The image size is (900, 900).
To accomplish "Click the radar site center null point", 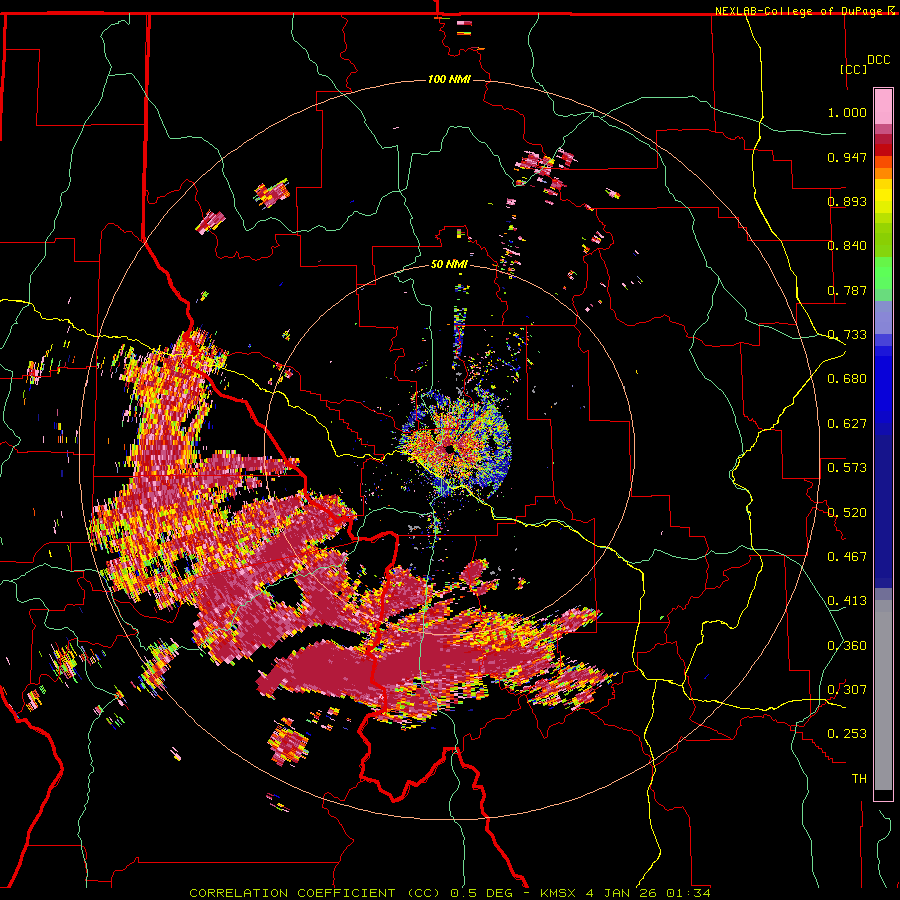I will [449, 449].
